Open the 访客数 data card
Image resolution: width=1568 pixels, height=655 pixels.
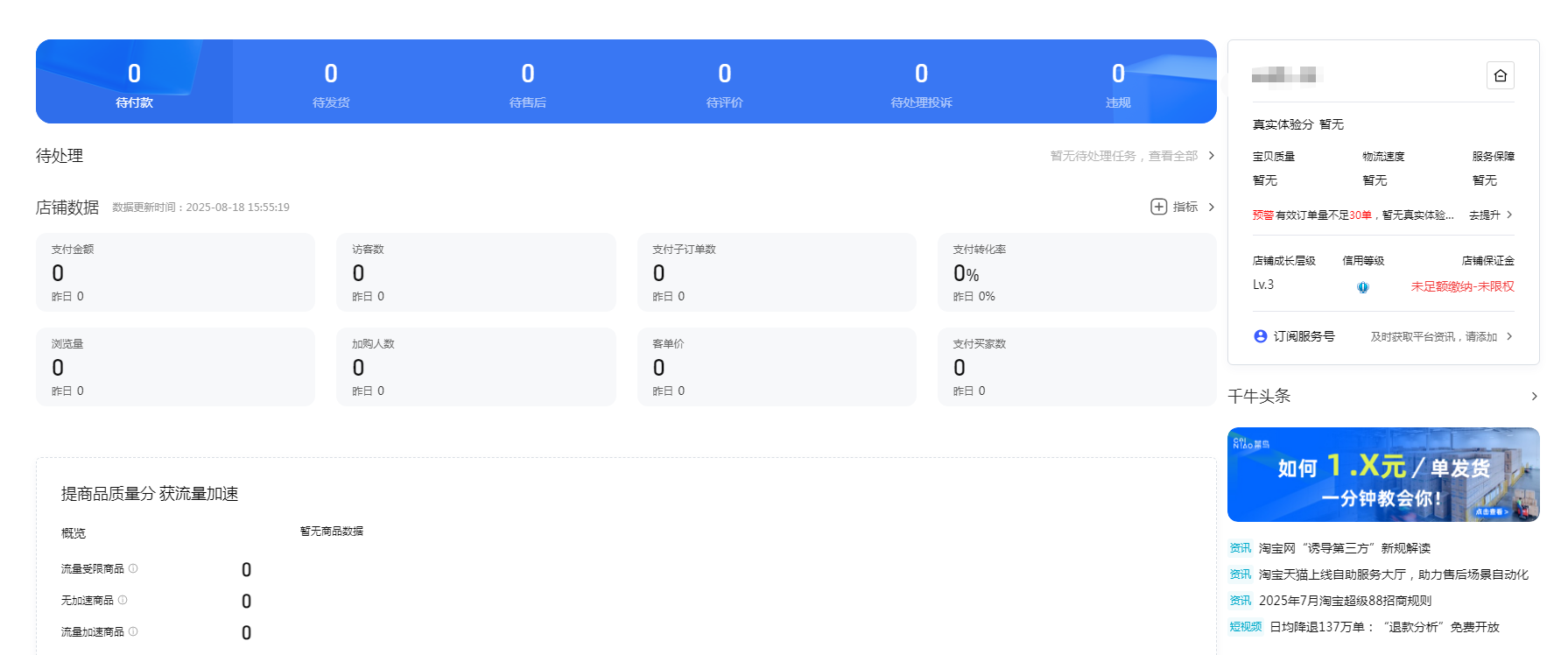click(476, 272)
